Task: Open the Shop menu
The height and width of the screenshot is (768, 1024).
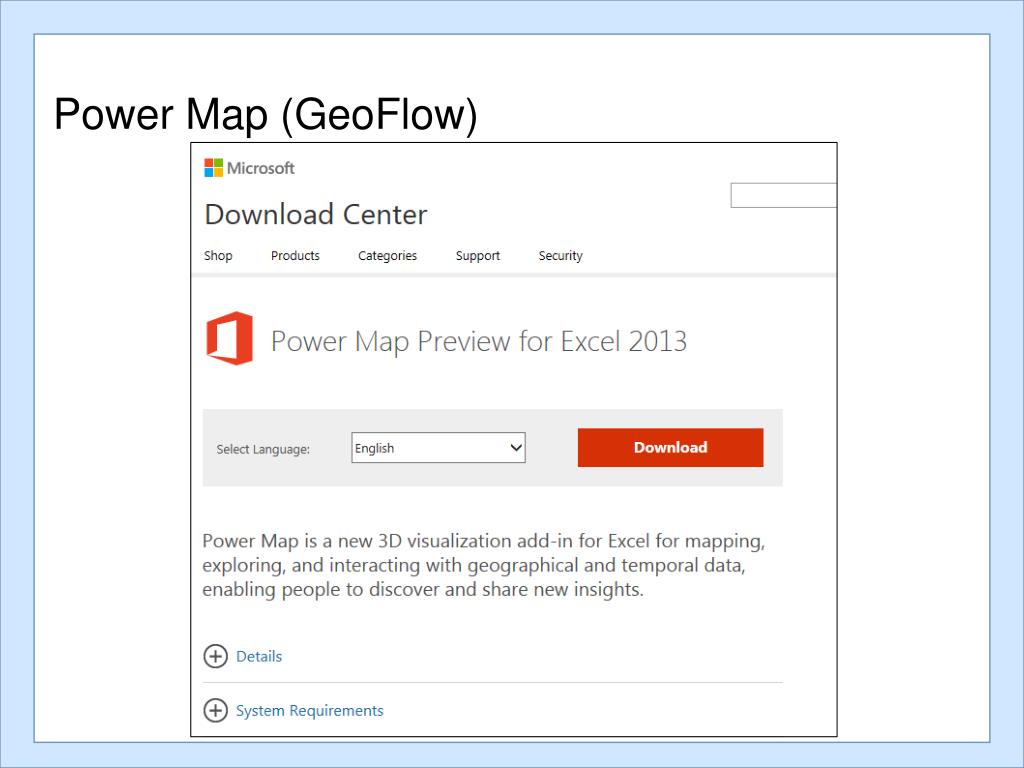Action: (218, 255)
